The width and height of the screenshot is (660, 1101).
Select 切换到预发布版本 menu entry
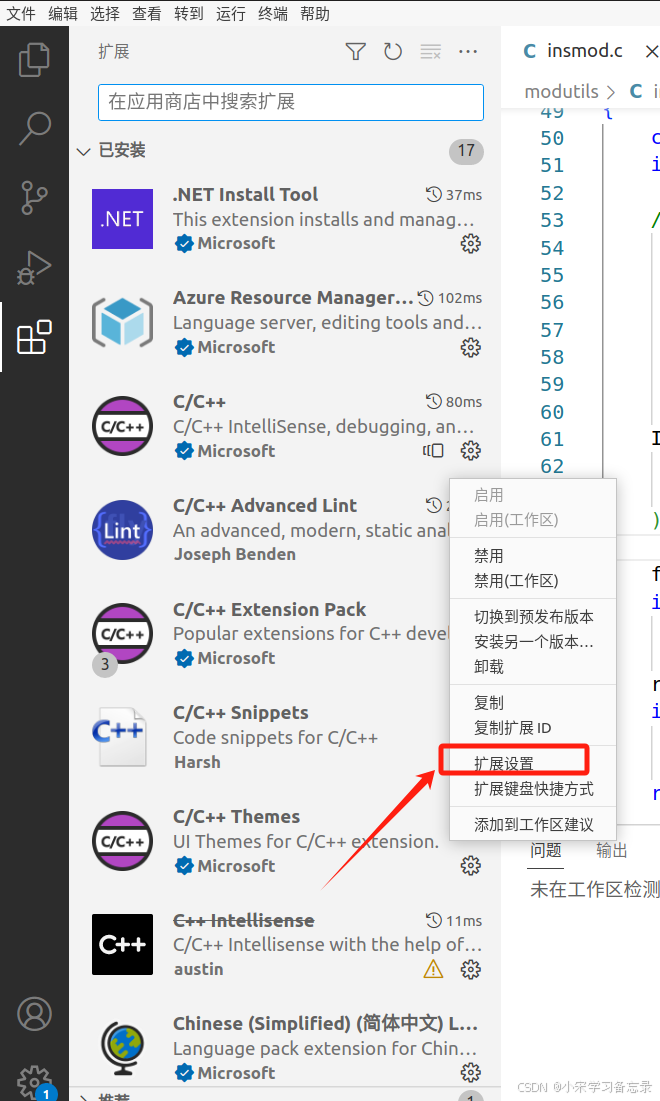pos(533,617)
